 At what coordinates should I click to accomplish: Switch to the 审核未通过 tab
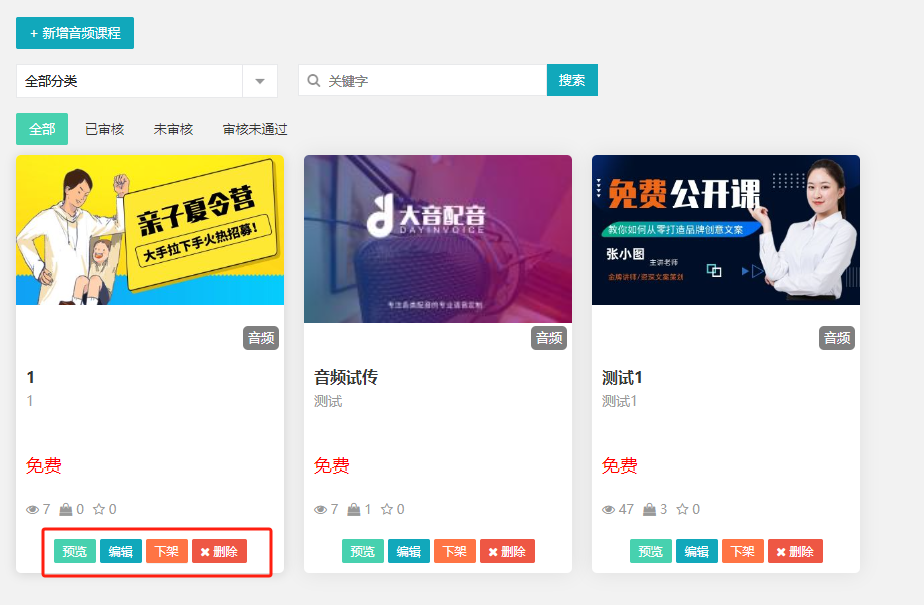coord(255,129)
